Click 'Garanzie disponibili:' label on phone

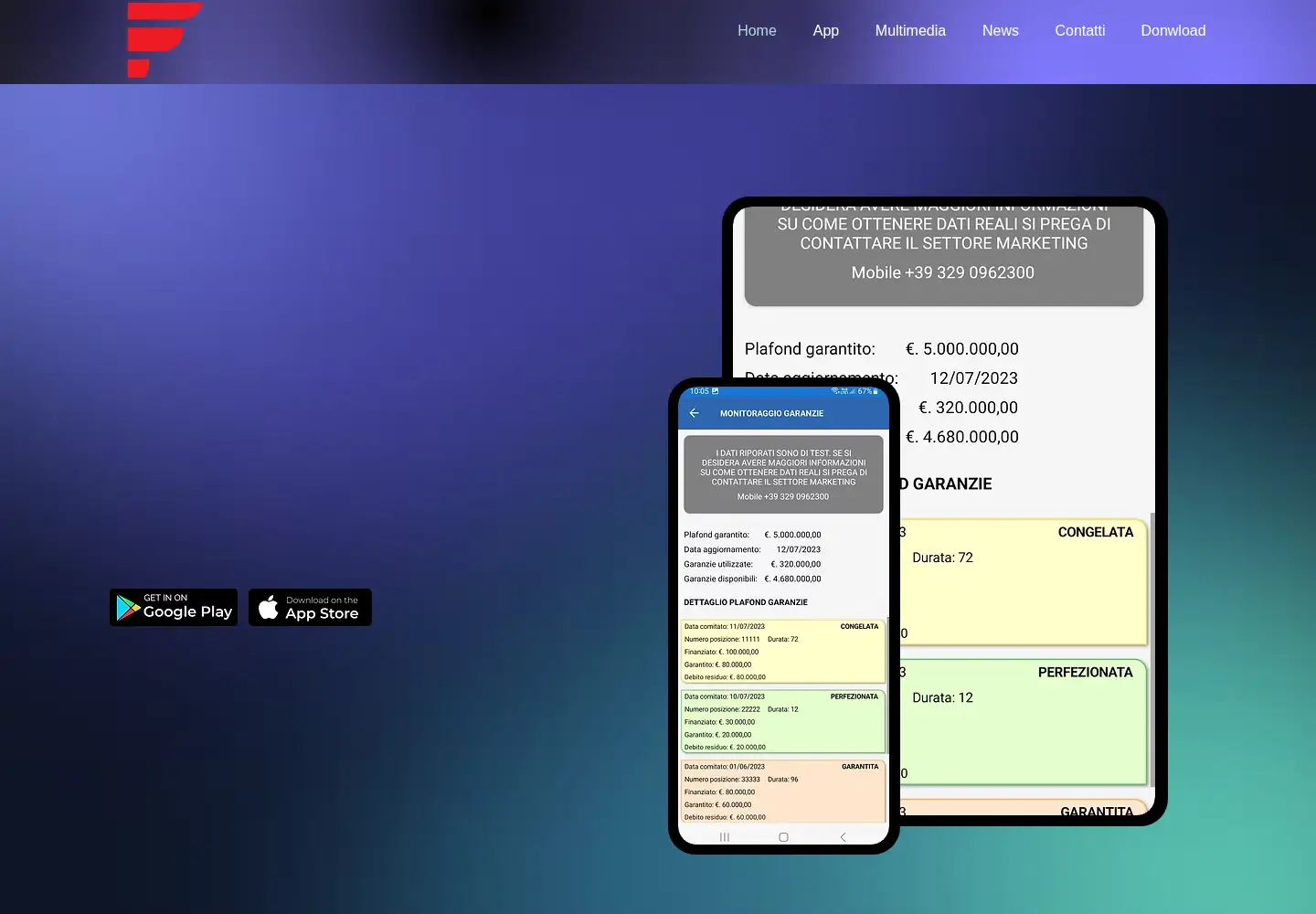[720, 579]
